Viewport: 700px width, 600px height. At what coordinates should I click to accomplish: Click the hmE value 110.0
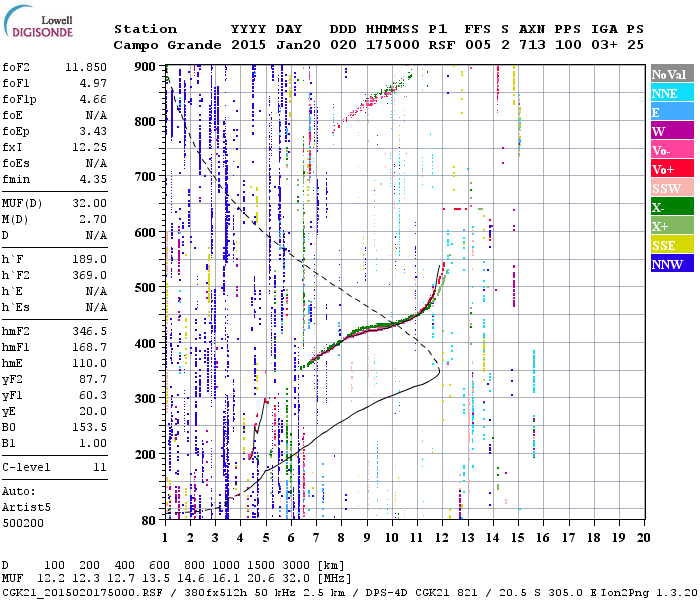pyautogui.click(x=89, y=363)
